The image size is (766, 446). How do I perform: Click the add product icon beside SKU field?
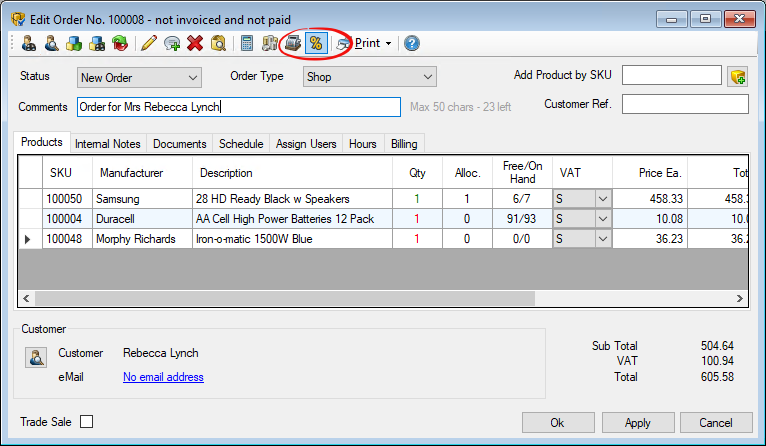(x=738, y=77)
